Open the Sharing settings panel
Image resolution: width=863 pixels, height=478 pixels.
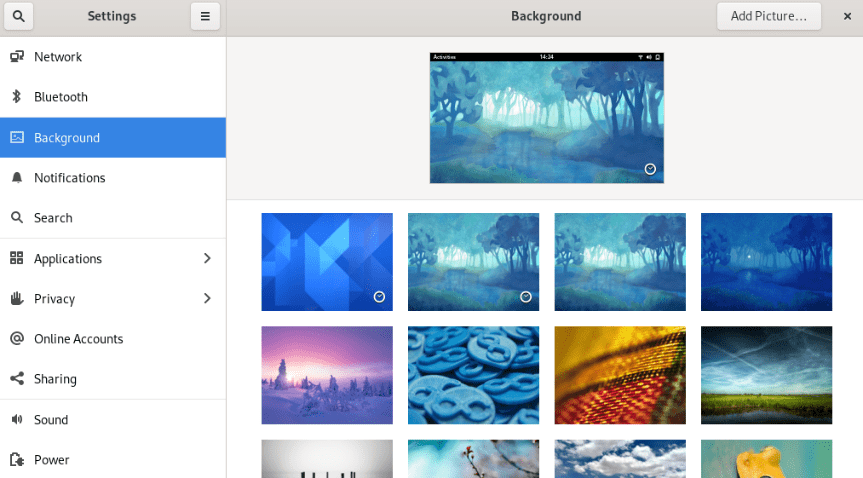click(113, 379)
